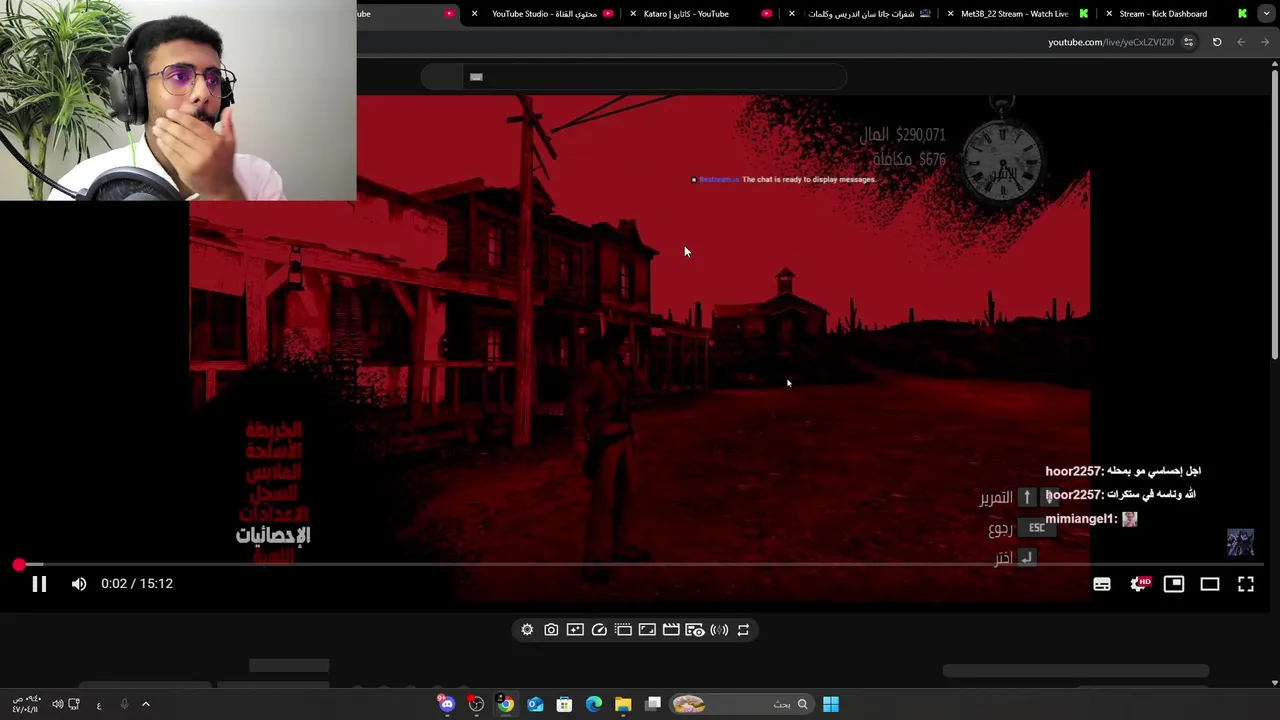Reload the page
Image resolution: width=1280 pixels, height=720 pixels.
coord(1217,42)
